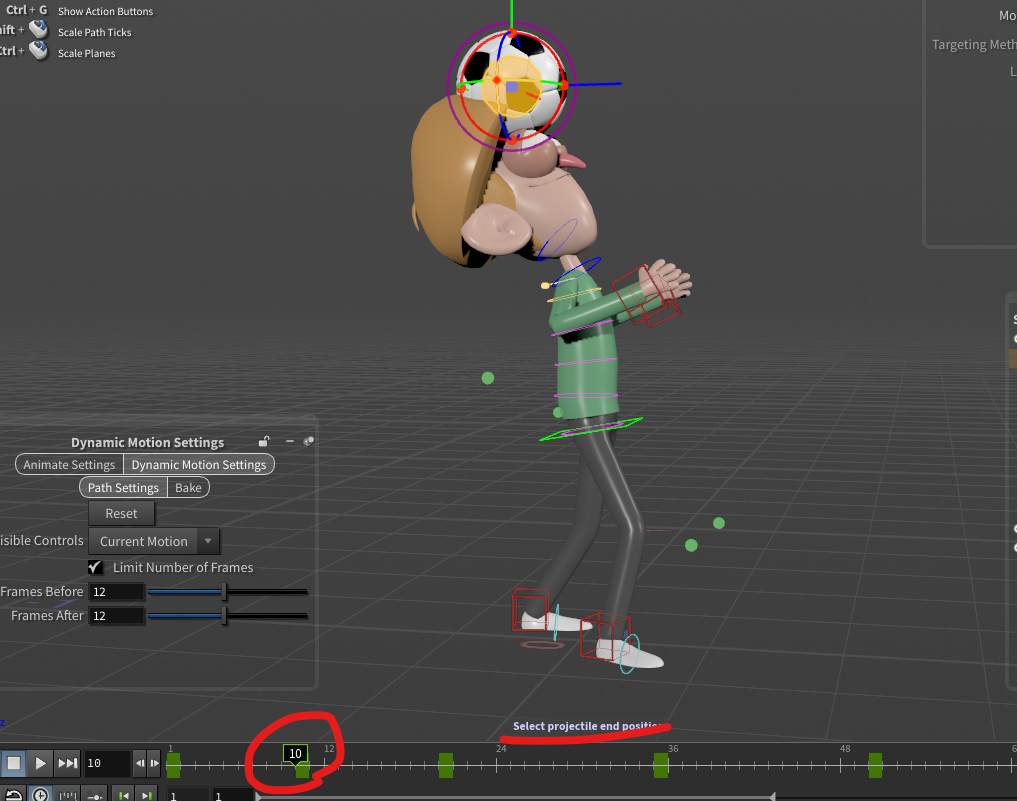Click the 'Show Action Buttons' hint text
Screen dimensions: 1017x801
[106, 12]
